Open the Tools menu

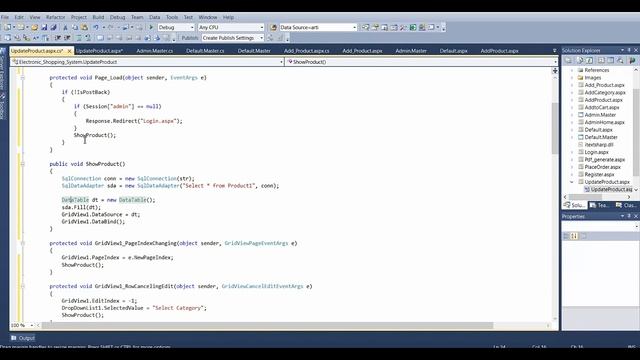[x=172, y=17]
